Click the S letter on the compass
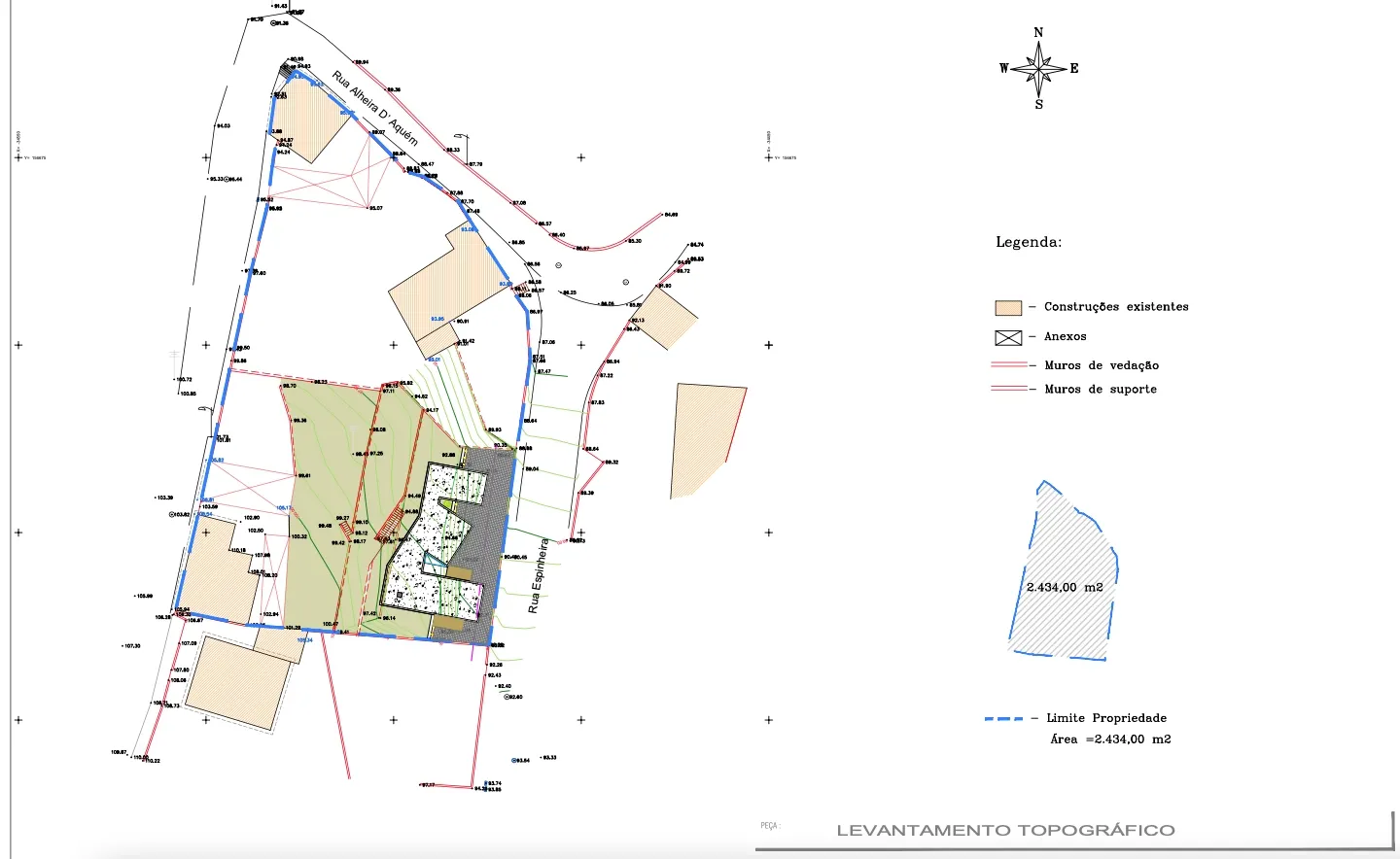The width and height of the screenshot is (1400, 859). click(1038, 104)
